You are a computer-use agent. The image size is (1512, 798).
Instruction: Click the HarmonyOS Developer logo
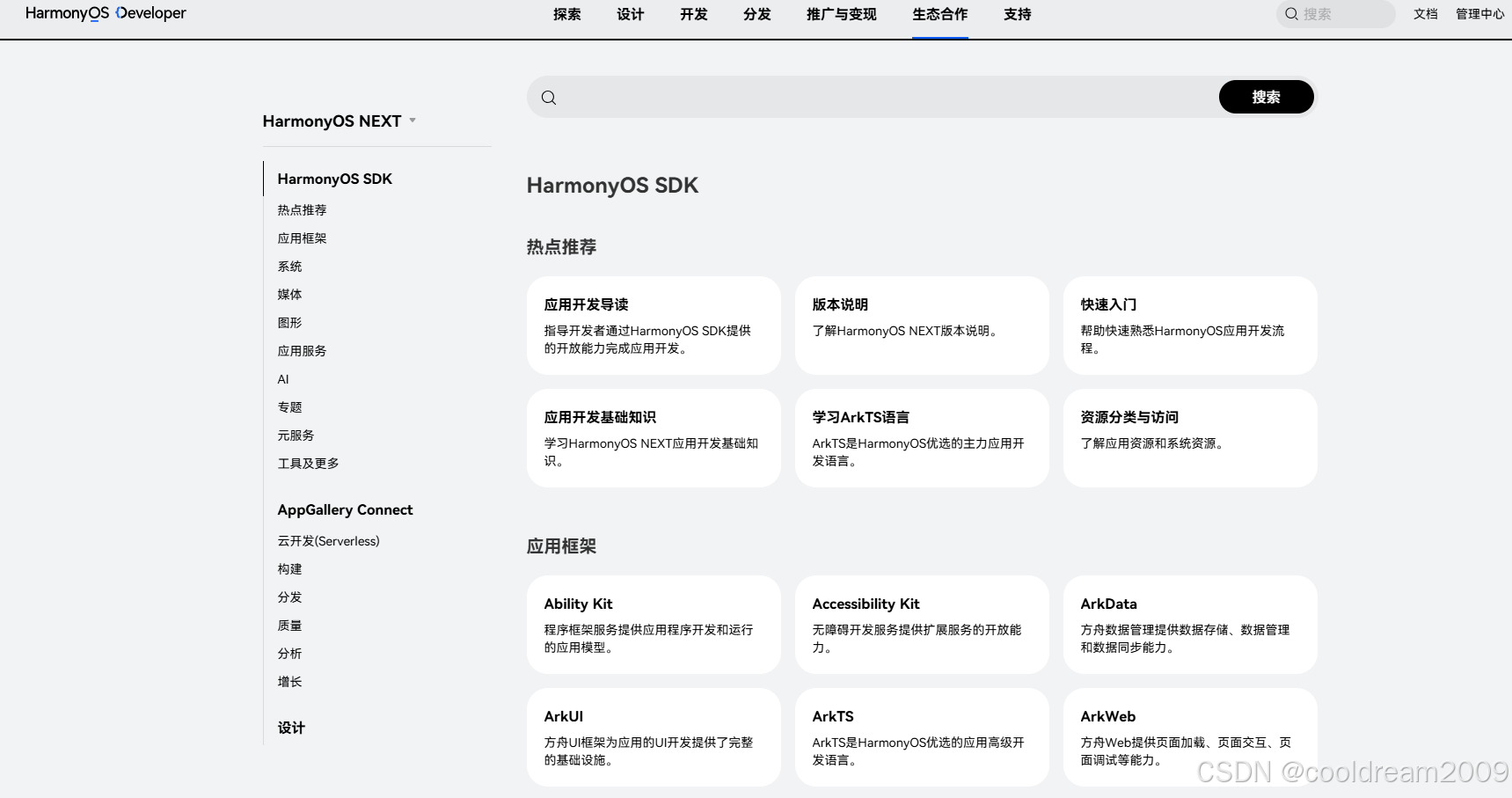point(106,13)
